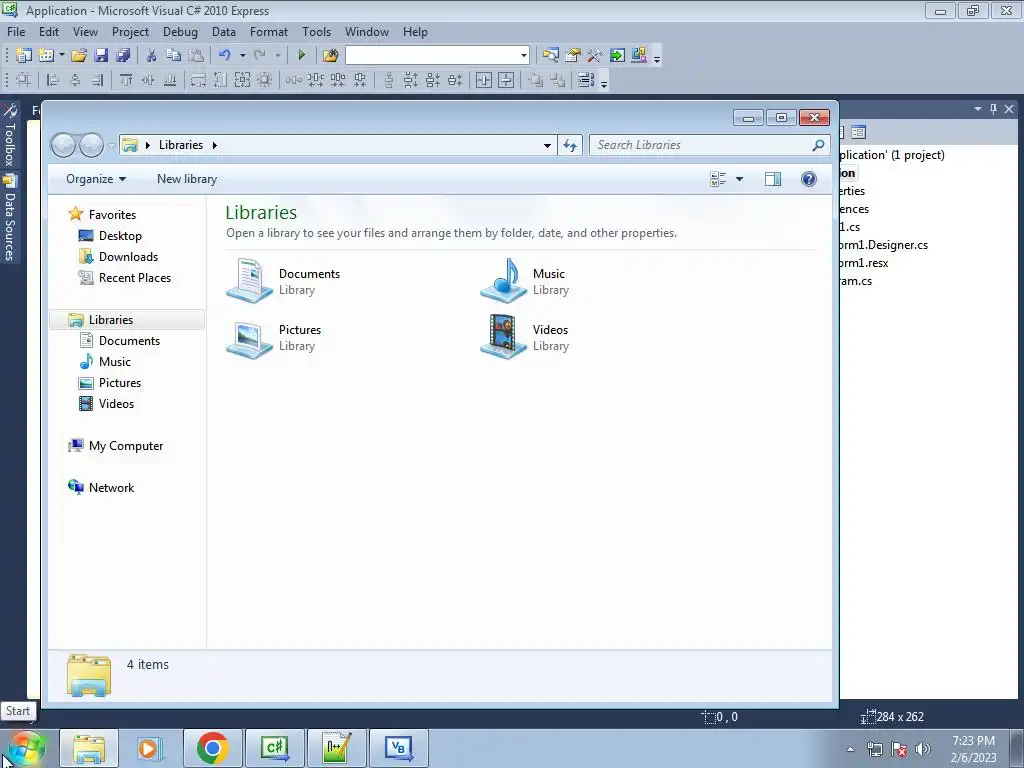This screenshot has height=768, width=1024.
Task: Open the File menu
Action: click(x=16, y=31)
